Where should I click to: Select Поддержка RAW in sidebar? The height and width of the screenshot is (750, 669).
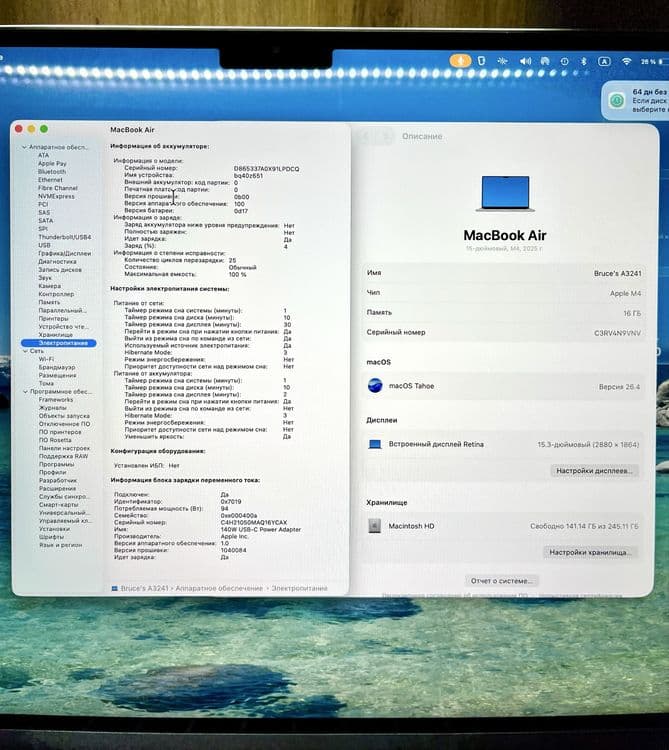(x=63, y=456)
